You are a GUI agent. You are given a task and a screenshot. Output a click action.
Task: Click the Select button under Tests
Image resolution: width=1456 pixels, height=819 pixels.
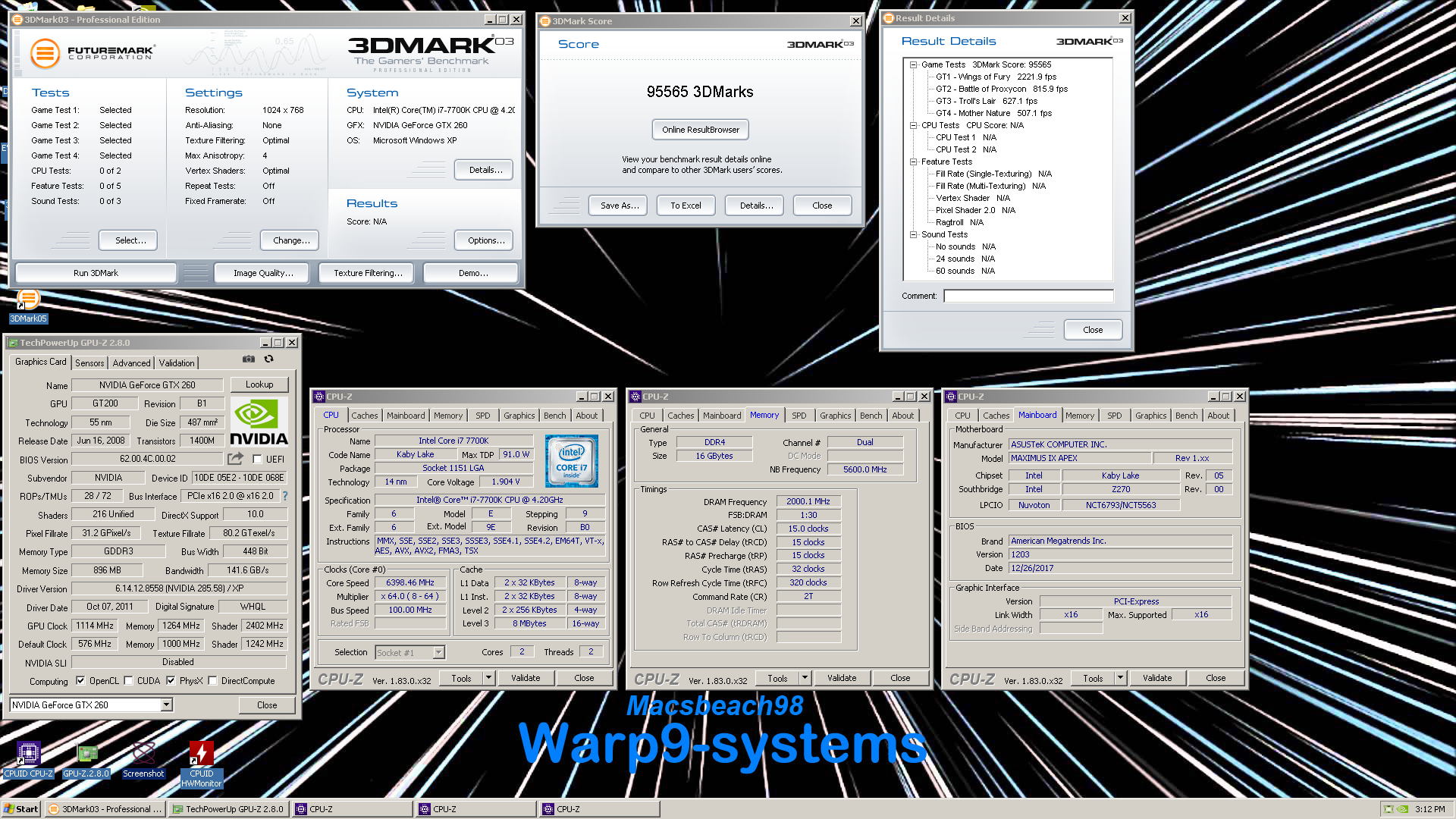129,240
